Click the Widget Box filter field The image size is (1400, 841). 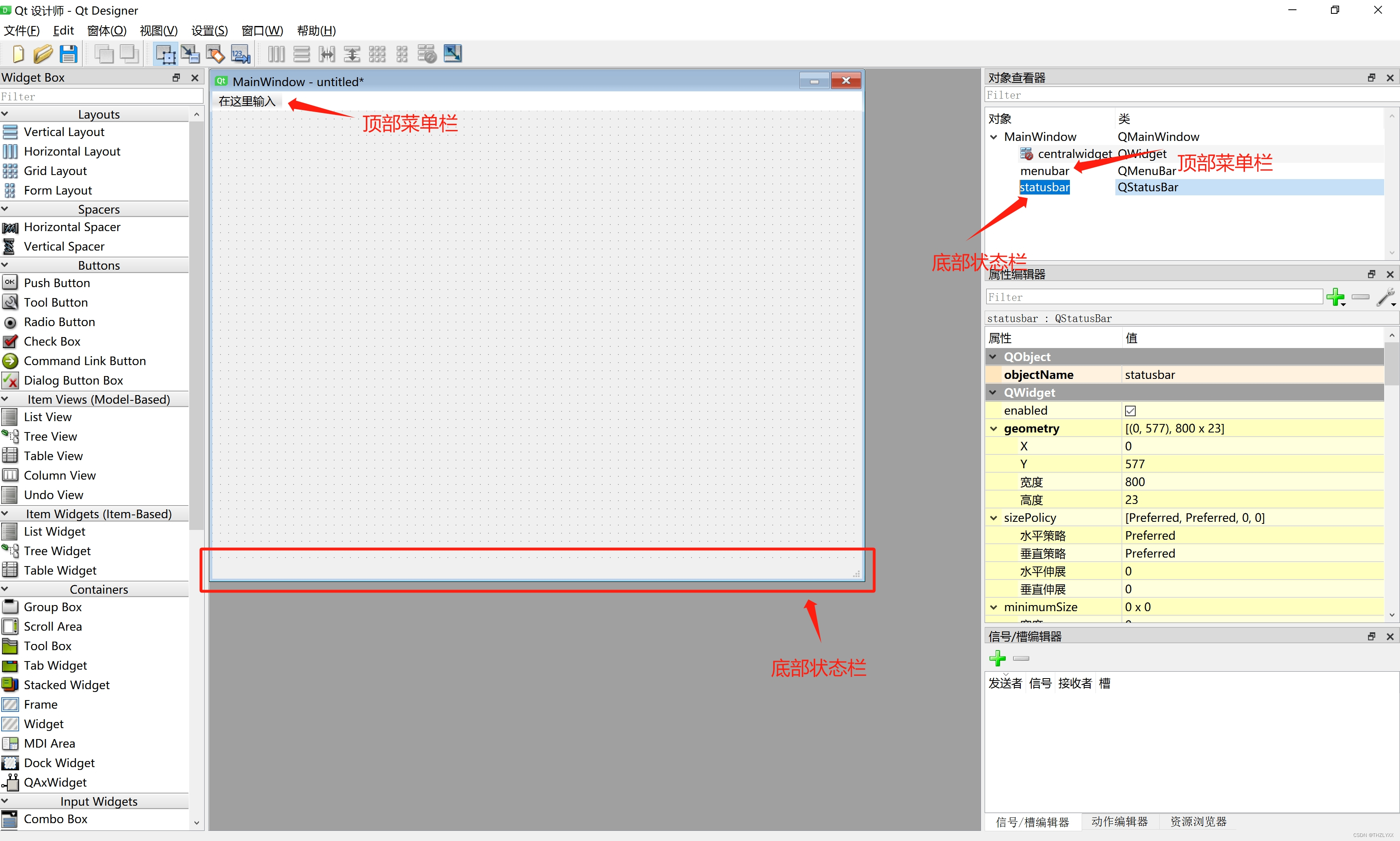click(102, 96)
